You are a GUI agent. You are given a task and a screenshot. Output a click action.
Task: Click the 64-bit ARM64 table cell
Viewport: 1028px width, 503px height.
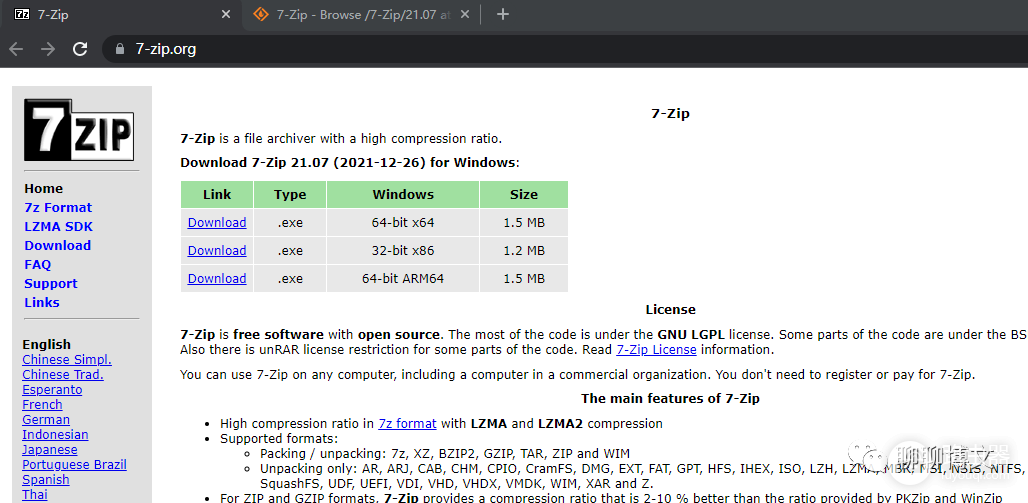[x=403, y=279]
